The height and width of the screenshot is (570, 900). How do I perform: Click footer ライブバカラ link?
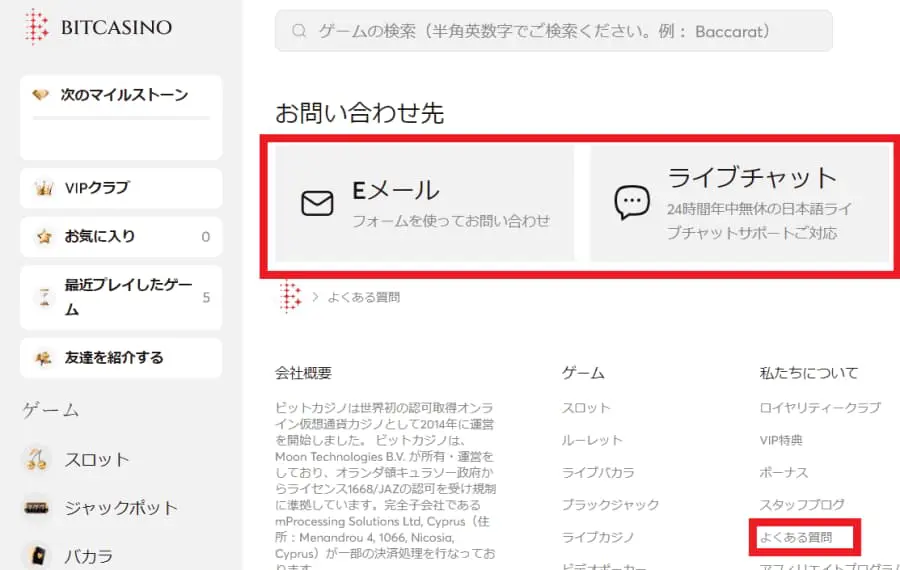click(x=598, y=472)
